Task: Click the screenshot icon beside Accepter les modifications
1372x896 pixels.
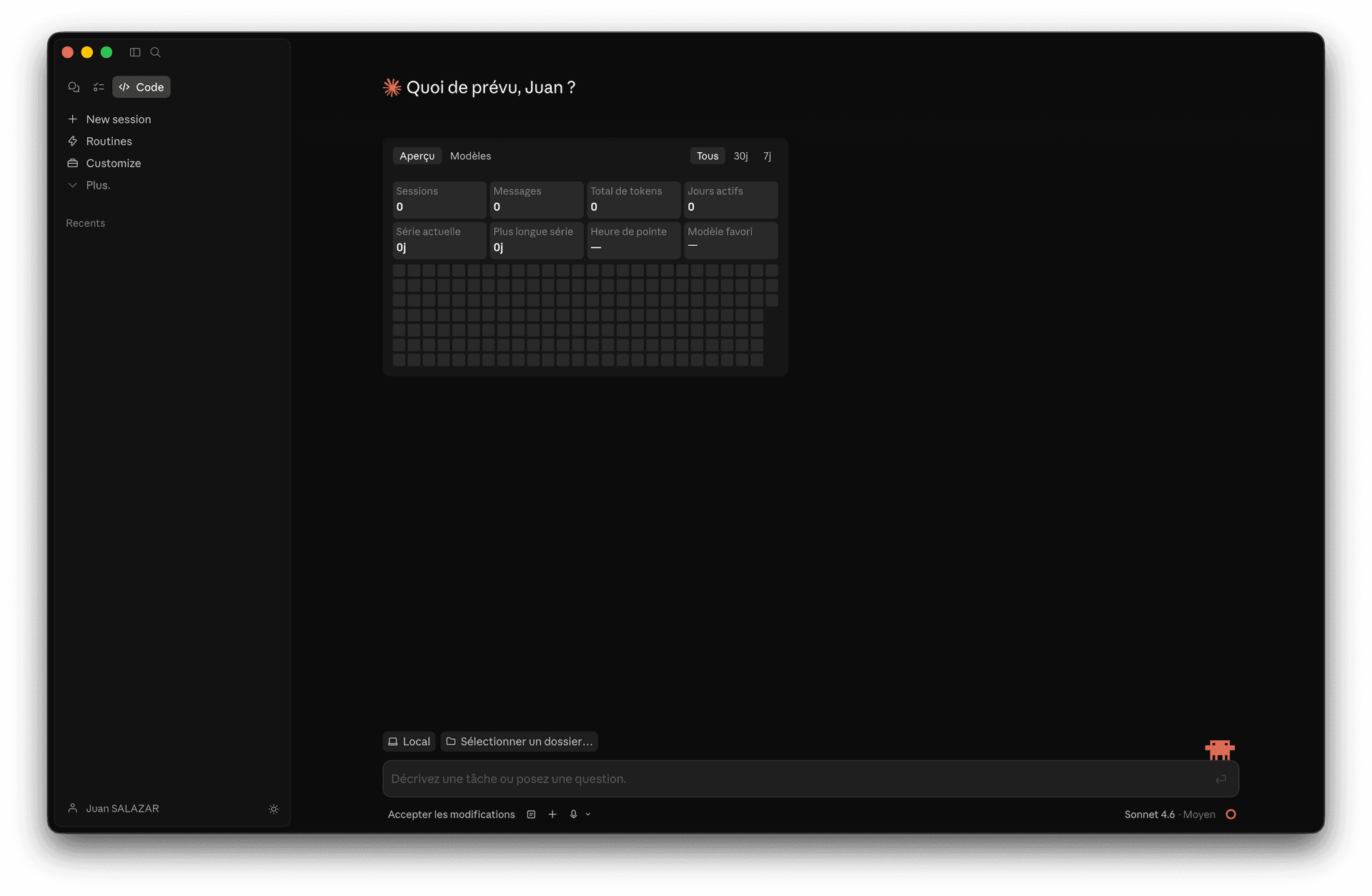Action: pyautogui.click(x=531, y=814)
